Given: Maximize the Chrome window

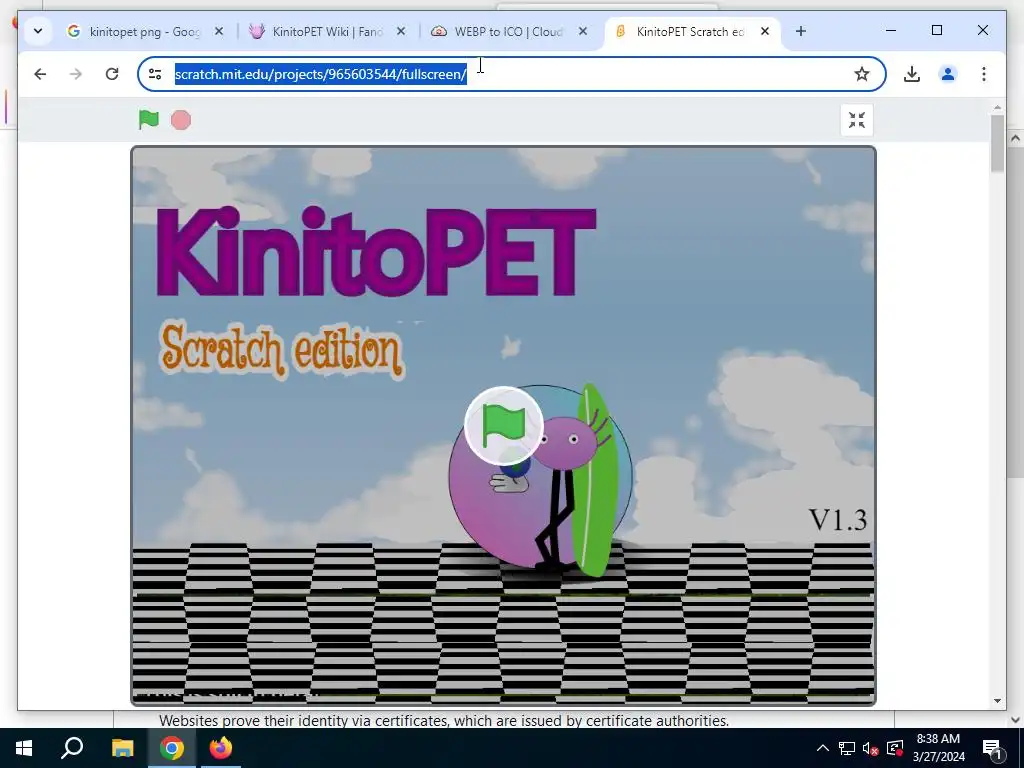Looking at the screenshot, I should [x=936, y=31].
